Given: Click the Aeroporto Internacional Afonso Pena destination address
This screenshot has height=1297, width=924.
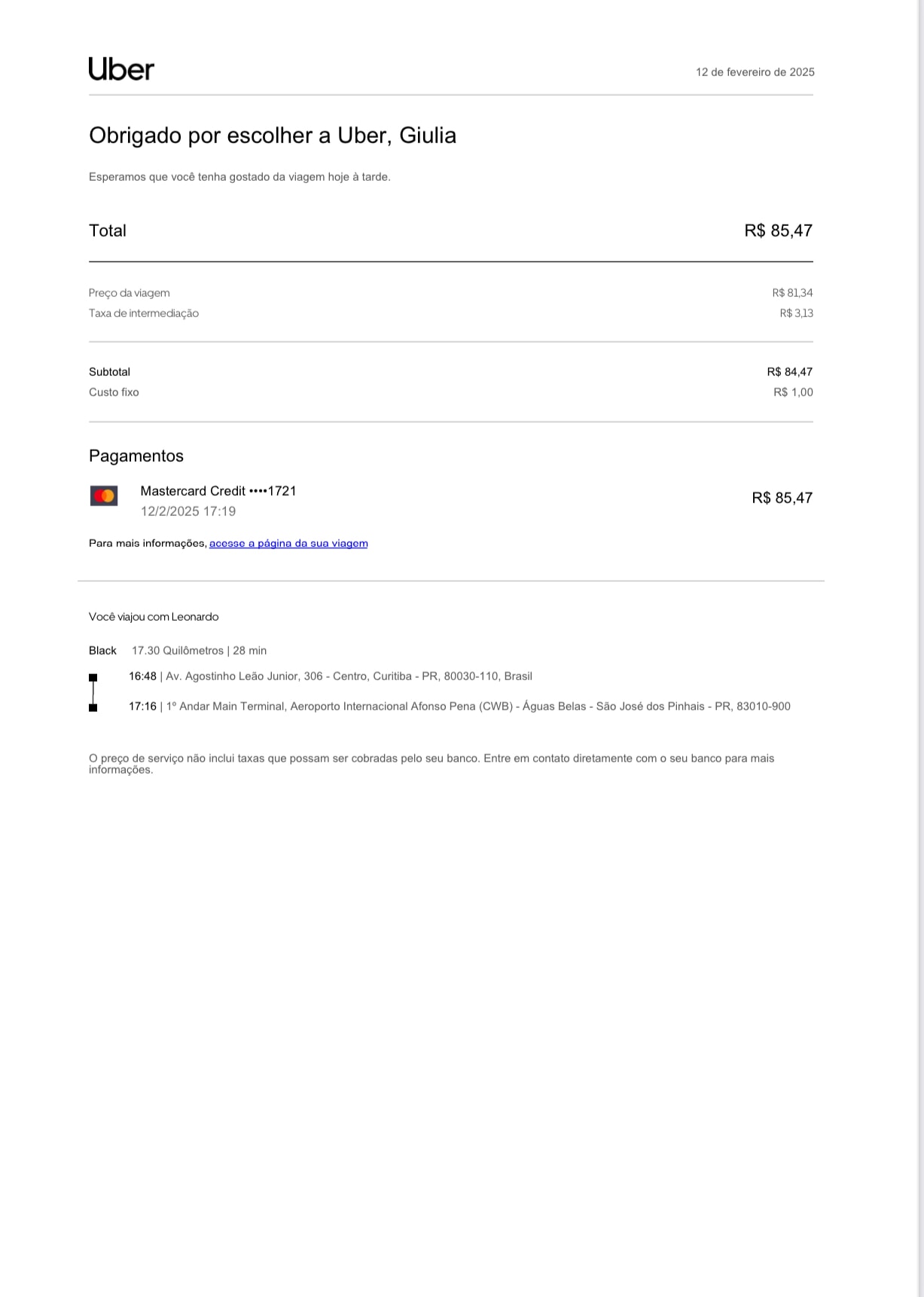Looking at the screenshot, I should [x=478, y=706].
